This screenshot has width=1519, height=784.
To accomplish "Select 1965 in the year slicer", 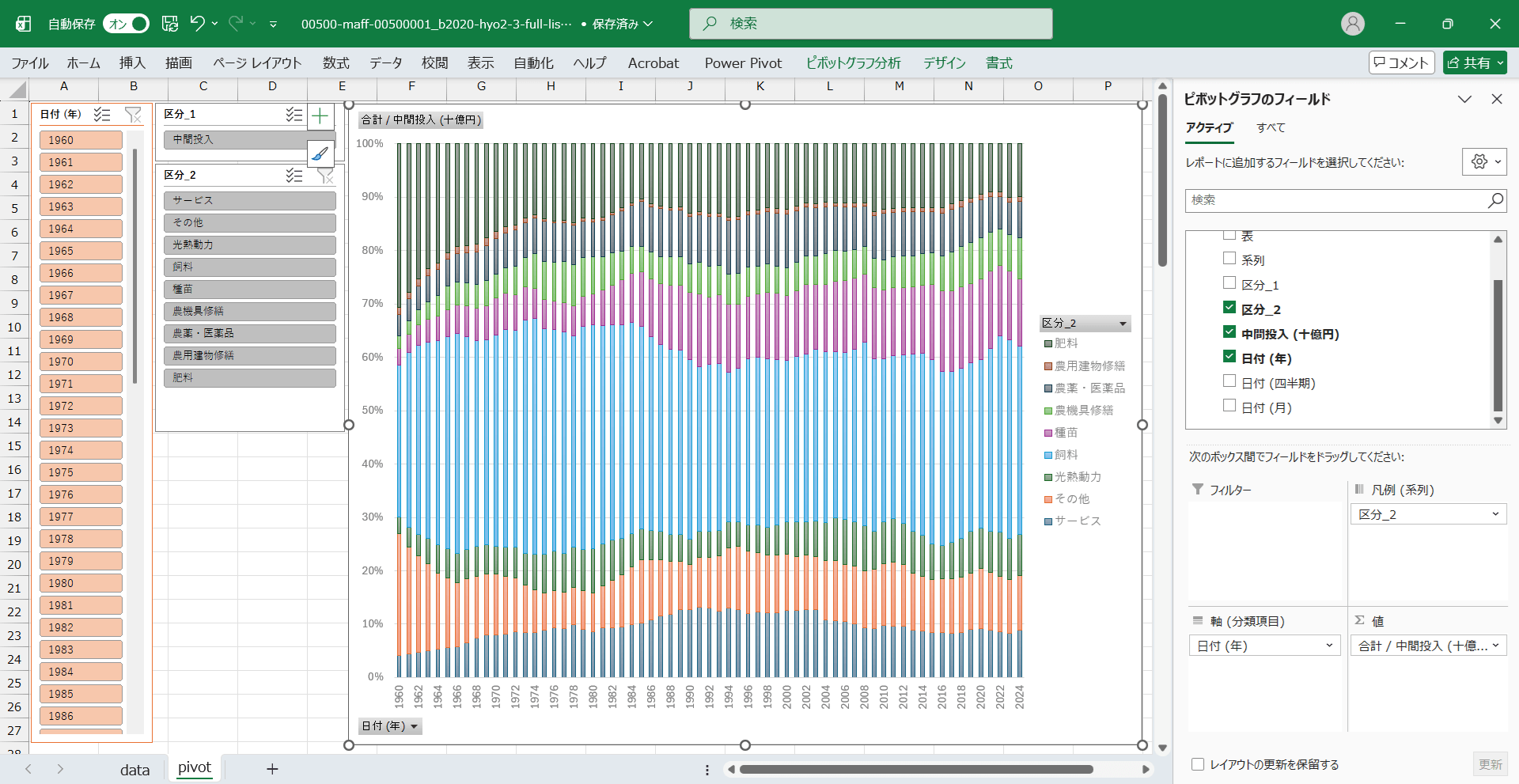I will click(81, 251).
